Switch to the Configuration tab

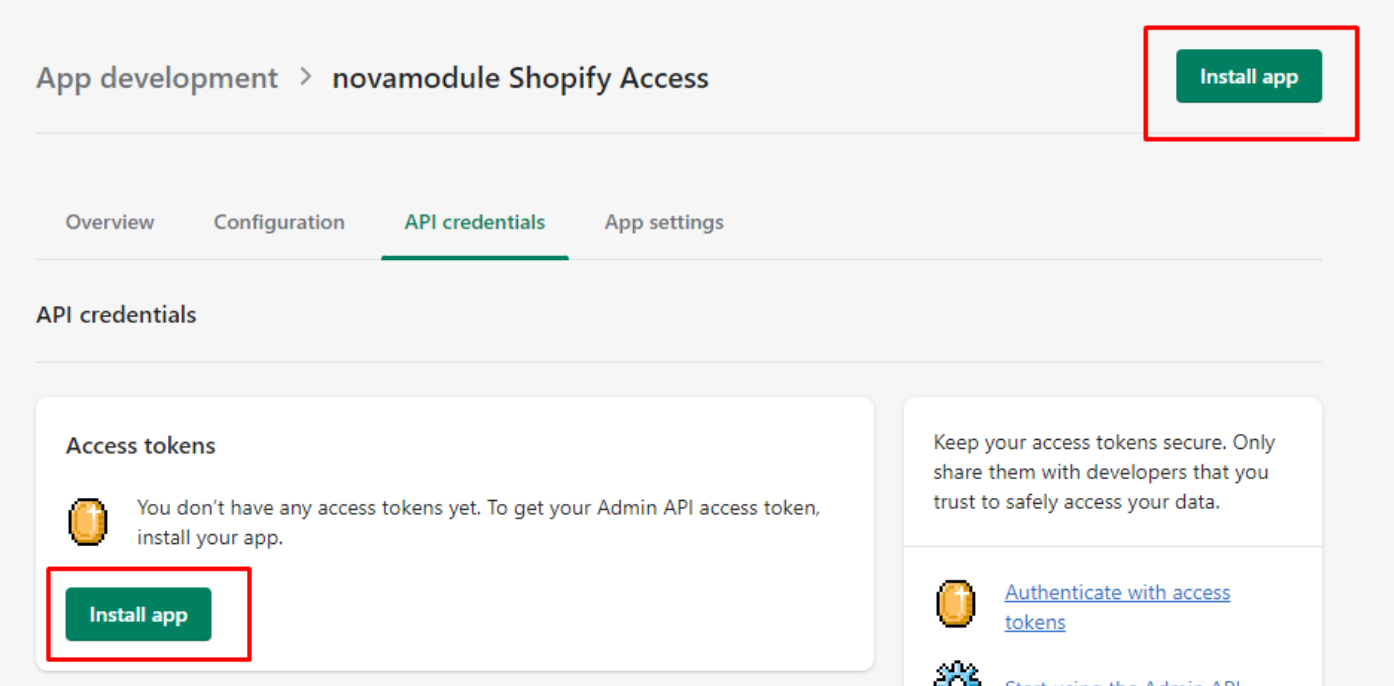point(279,222)
